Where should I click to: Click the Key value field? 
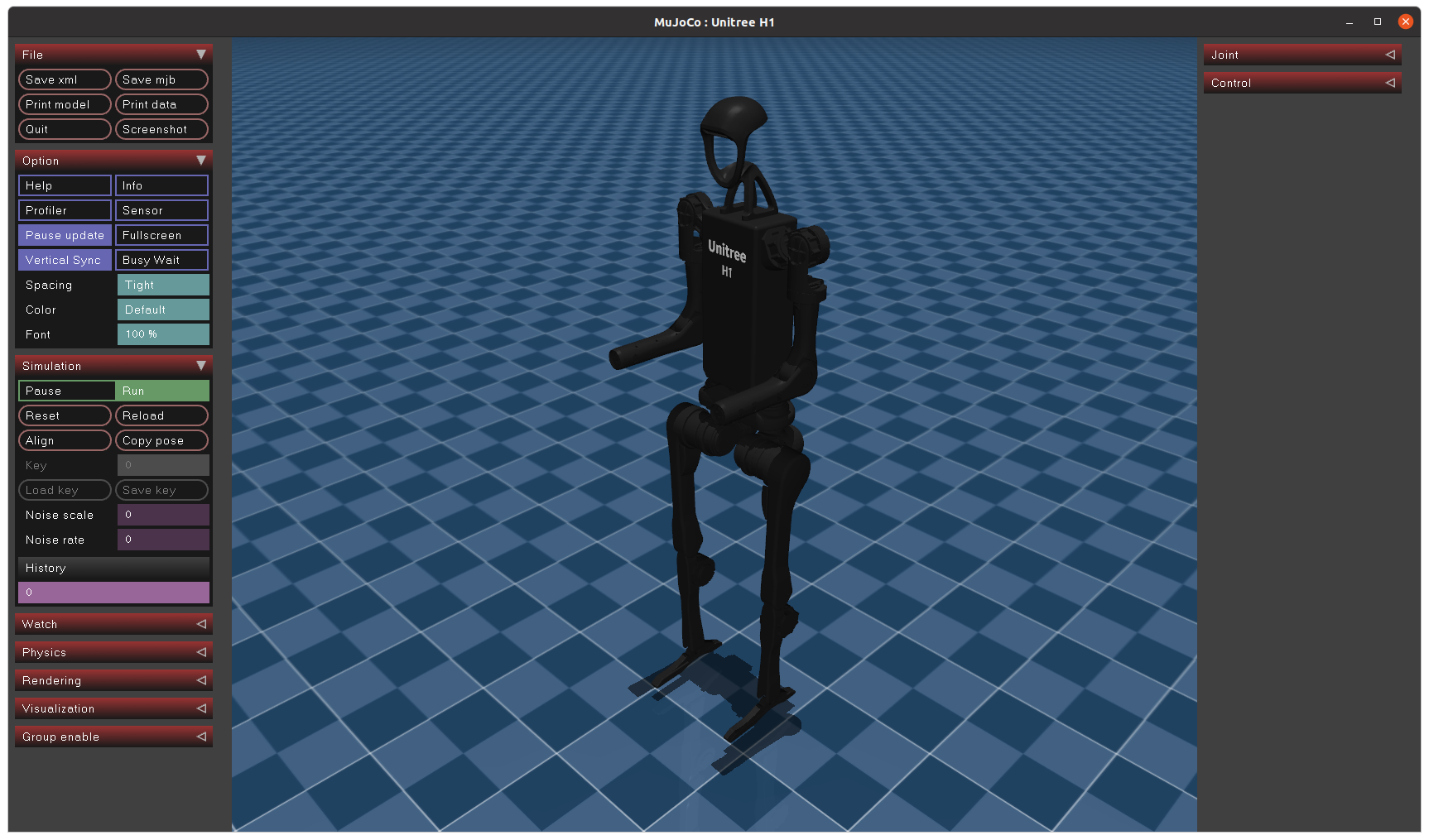pos(163,465)
